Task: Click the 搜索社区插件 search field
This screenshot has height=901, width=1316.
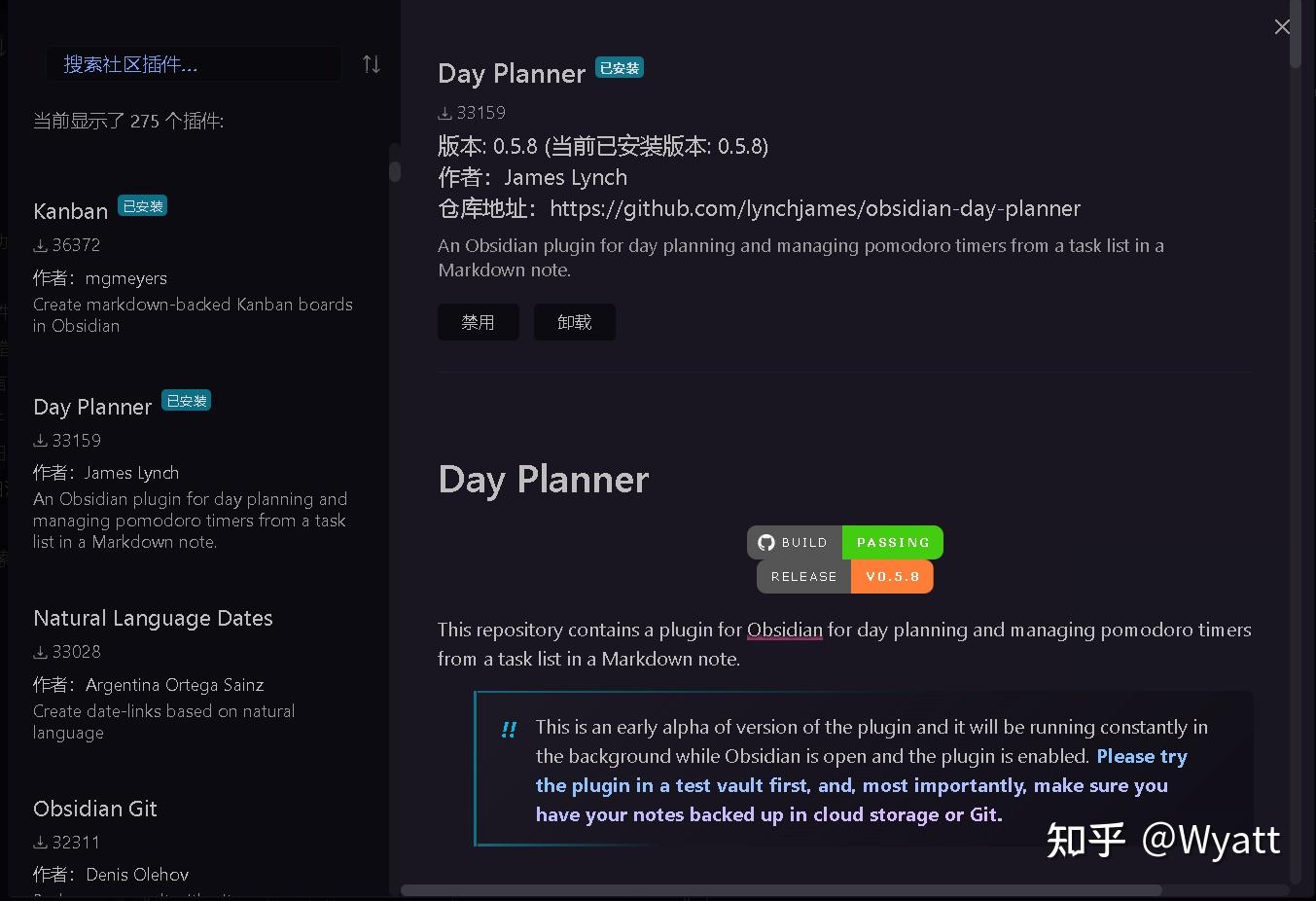Action: tap(194, 63)
